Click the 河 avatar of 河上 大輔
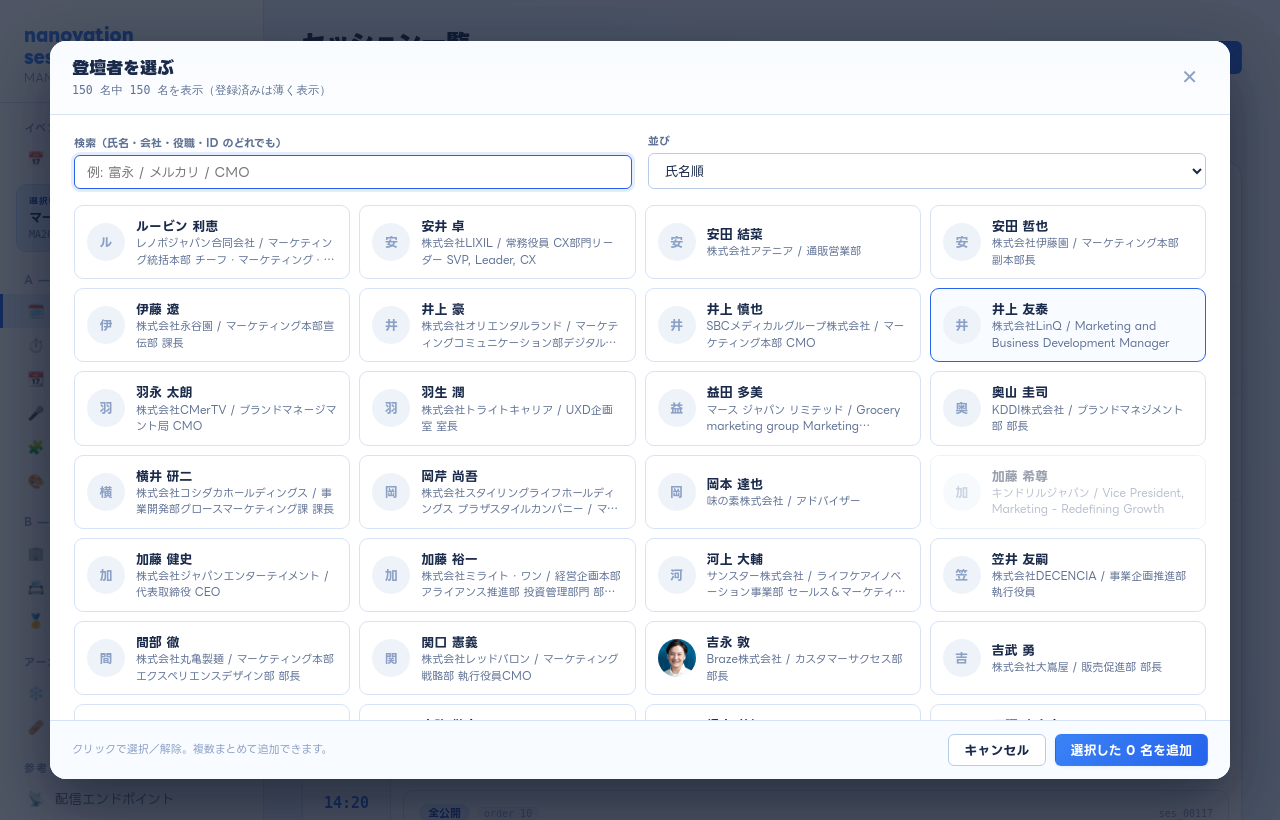This screenshot has width=1280, height=820. click(x=677, y=575)
